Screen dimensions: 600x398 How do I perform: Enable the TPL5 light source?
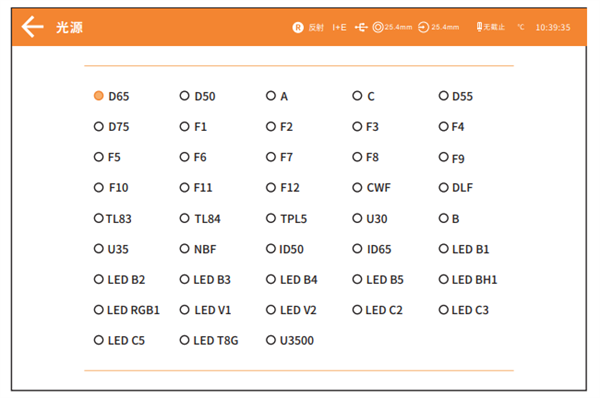[x=271, y=218]
